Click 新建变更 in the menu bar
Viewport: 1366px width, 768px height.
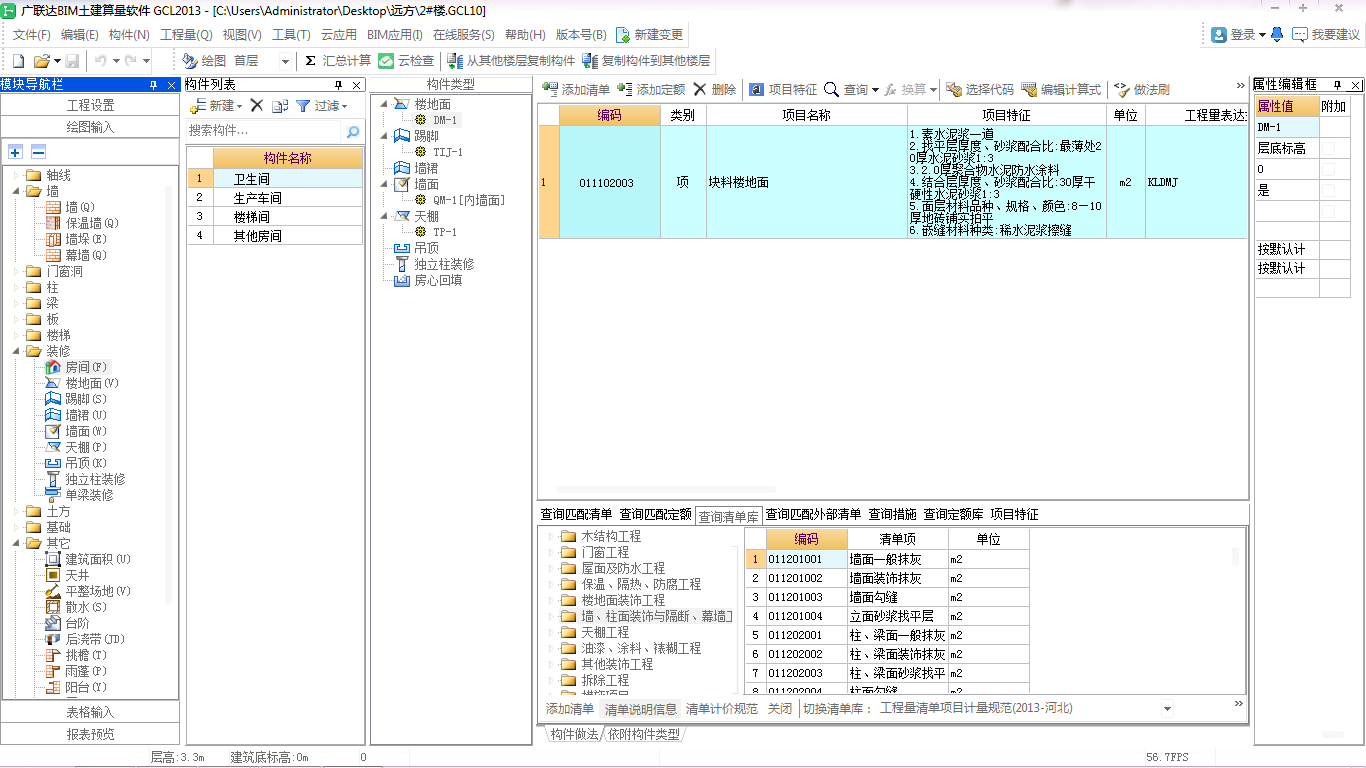[650, 35]
